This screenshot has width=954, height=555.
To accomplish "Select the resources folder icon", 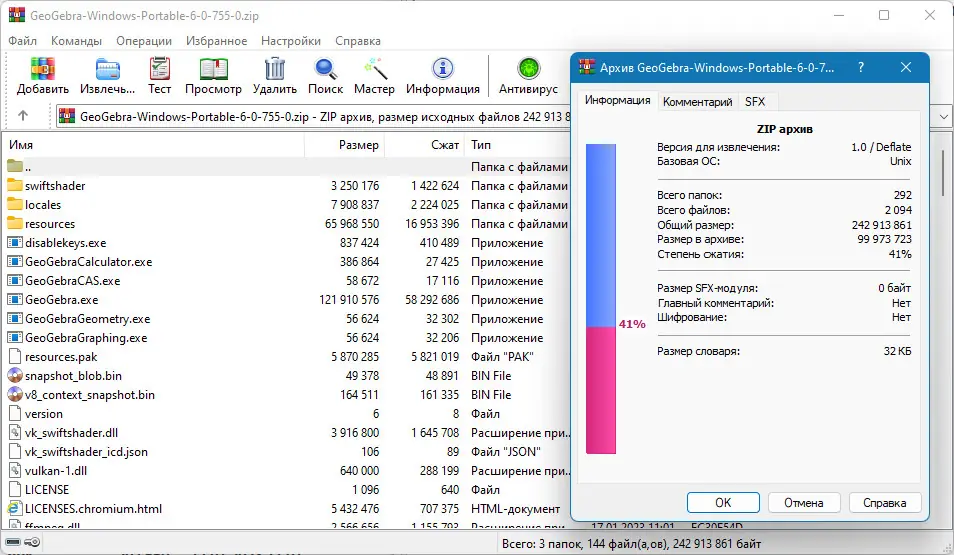I will tap(15, 223).
